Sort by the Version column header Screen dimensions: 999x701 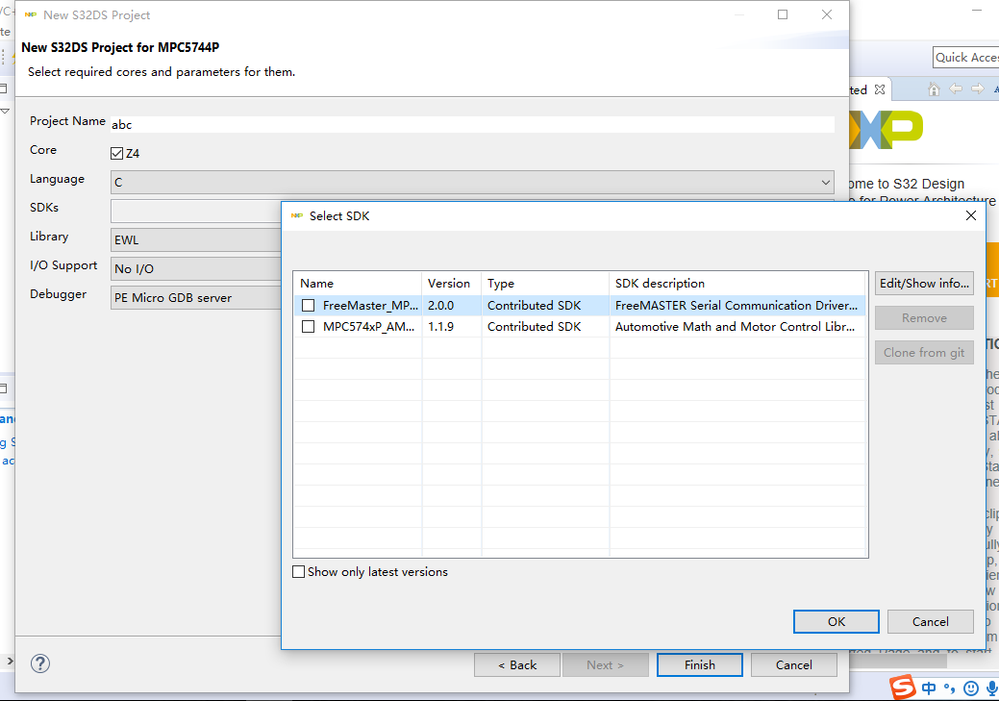pyautogui.click(x=451, y=283)
